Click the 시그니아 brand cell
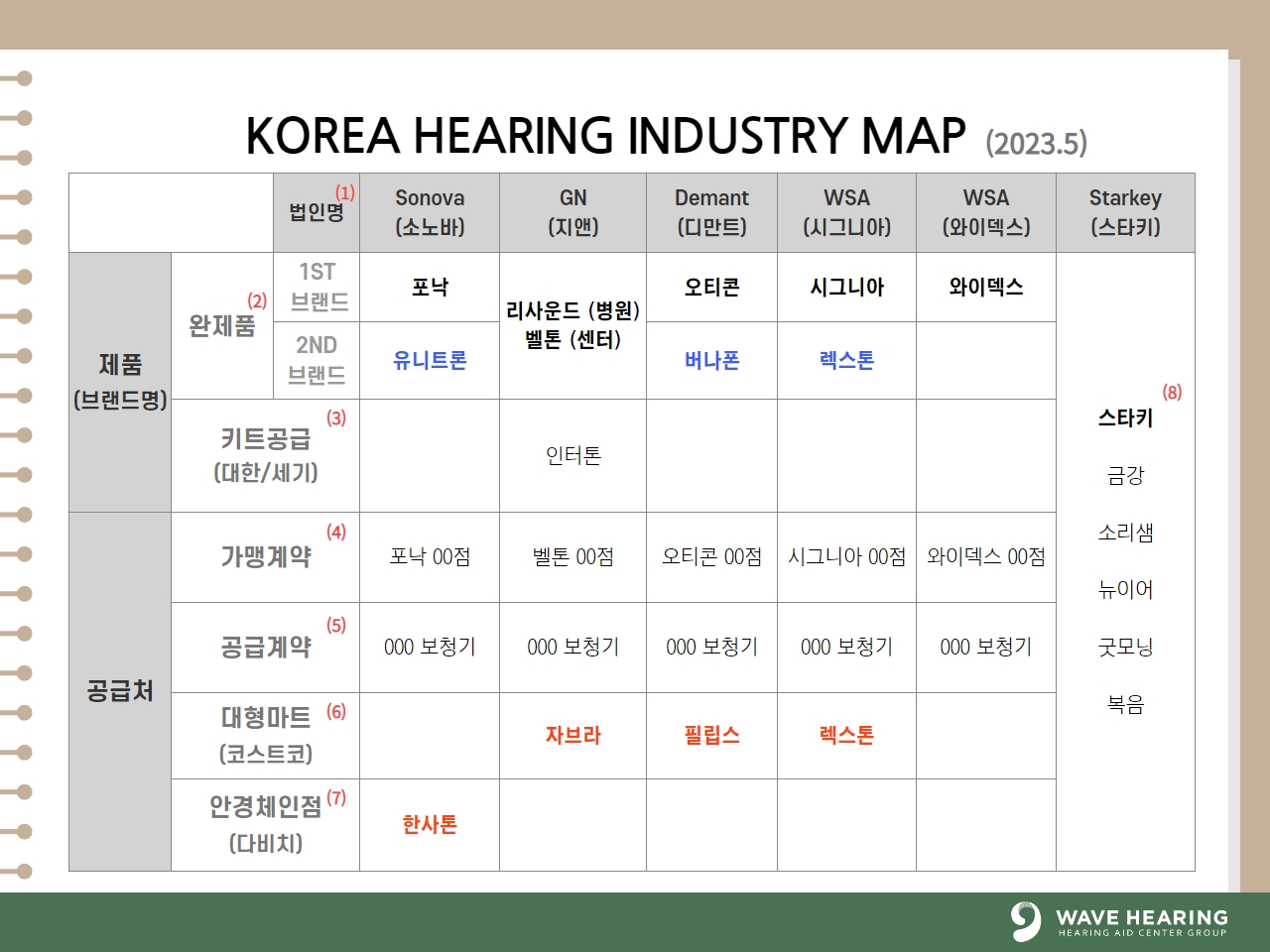The height and width of the screenshot is (952, 1270). coord(846,287)
